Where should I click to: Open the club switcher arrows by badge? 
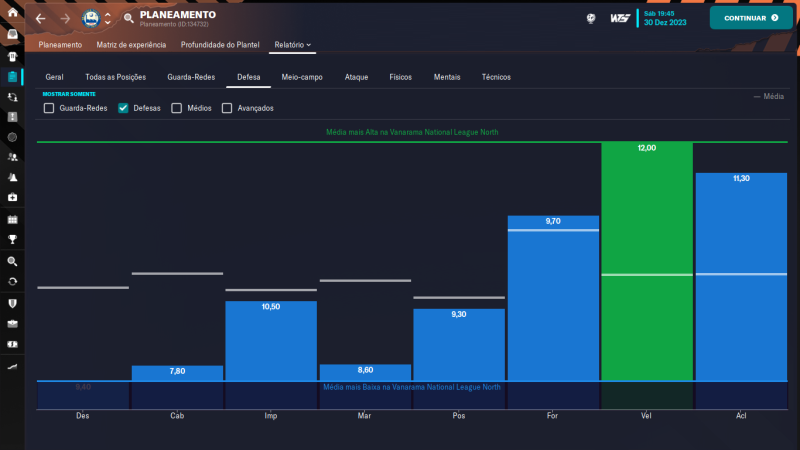[108, 19]
